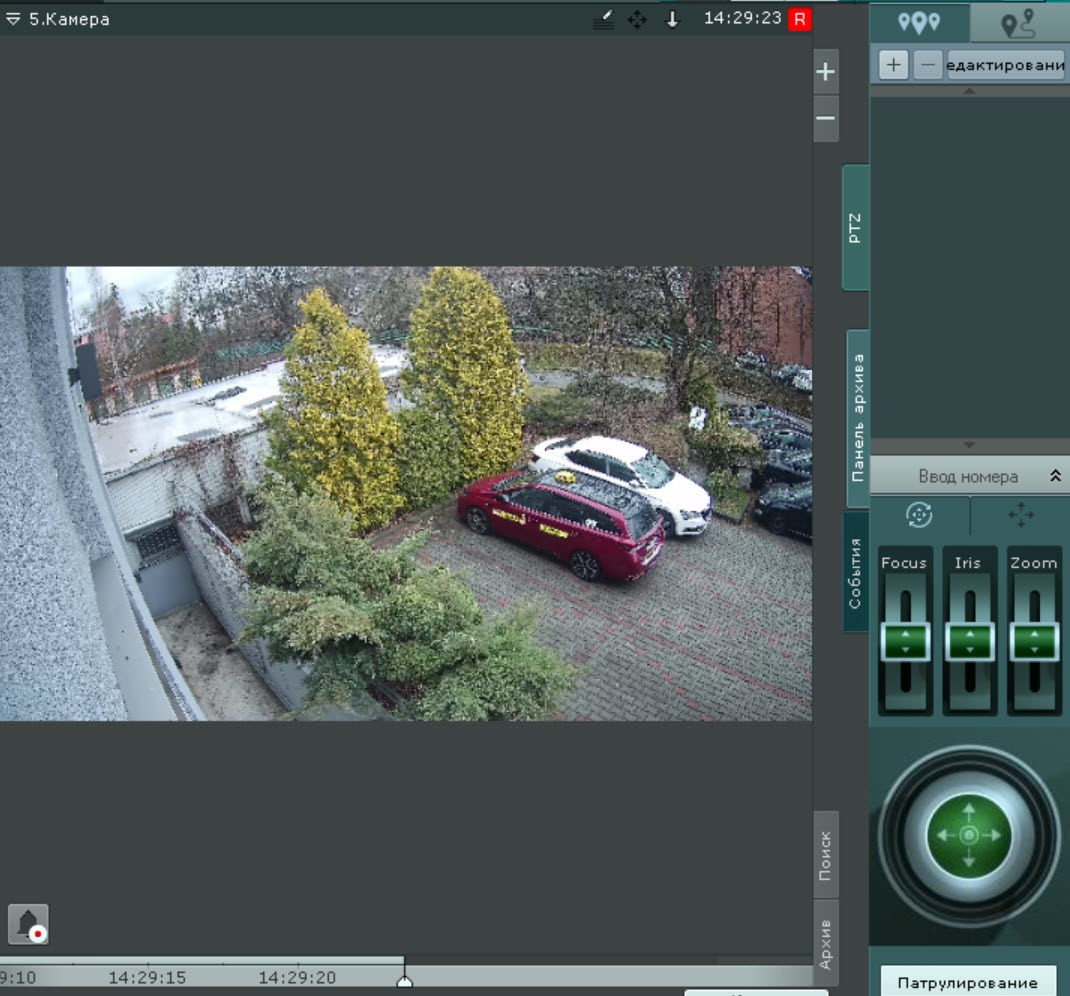Screen dimensions: 1070x996
Task: Toggle the red R recording indicator
Action: click(799, 19)
